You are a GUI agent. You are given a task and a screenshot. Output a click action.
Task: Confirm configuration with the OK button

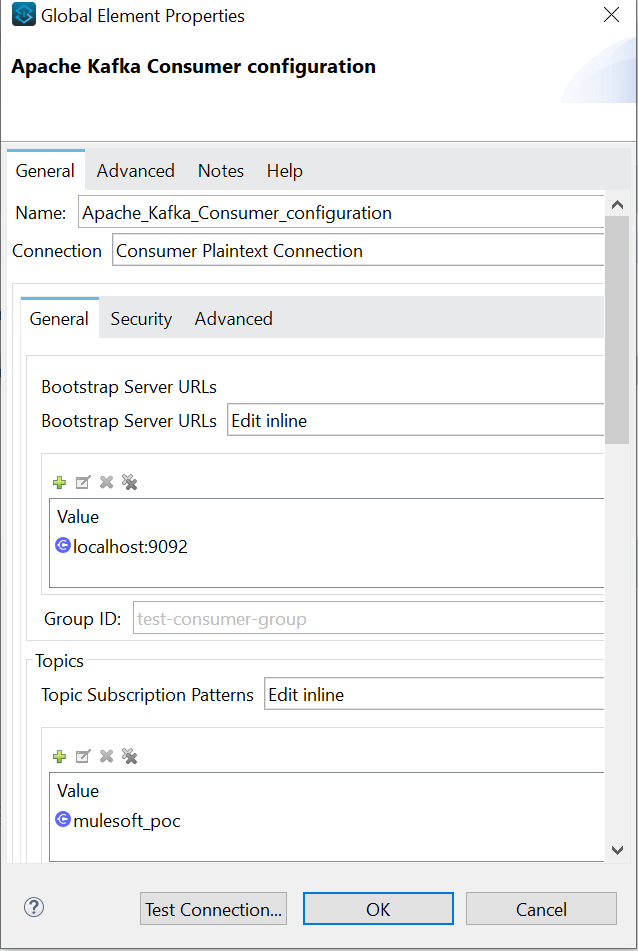378,908
